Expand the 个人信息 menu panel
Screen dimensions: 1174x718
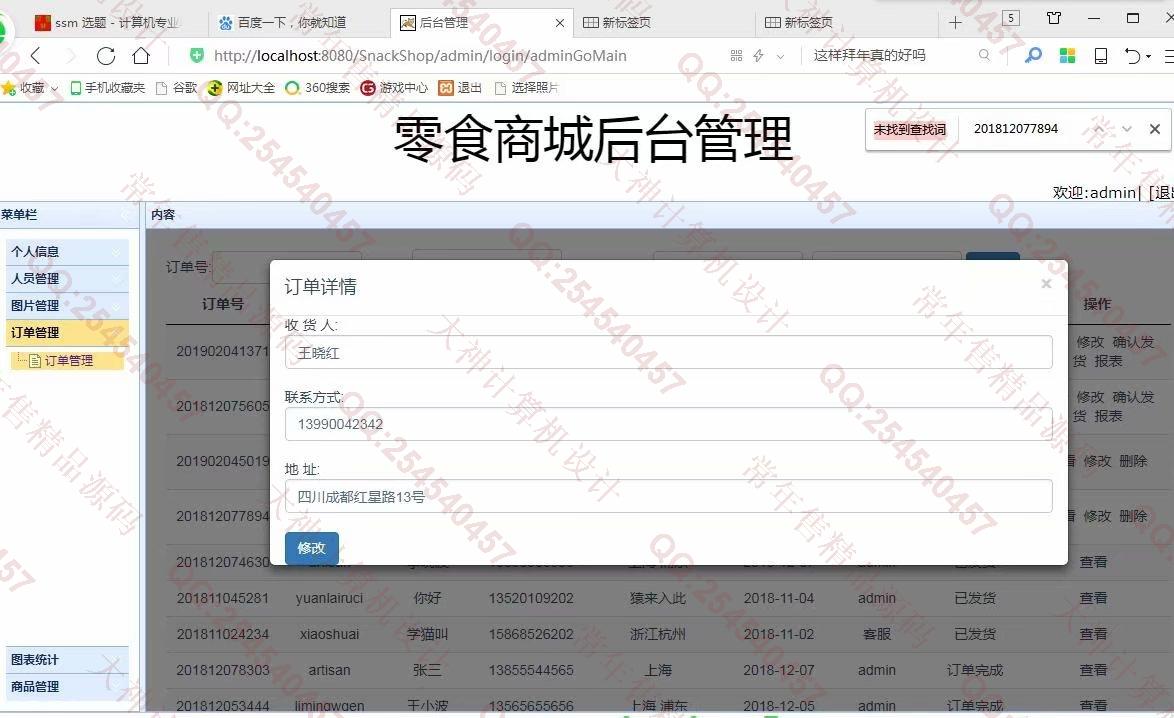(67, 252)
